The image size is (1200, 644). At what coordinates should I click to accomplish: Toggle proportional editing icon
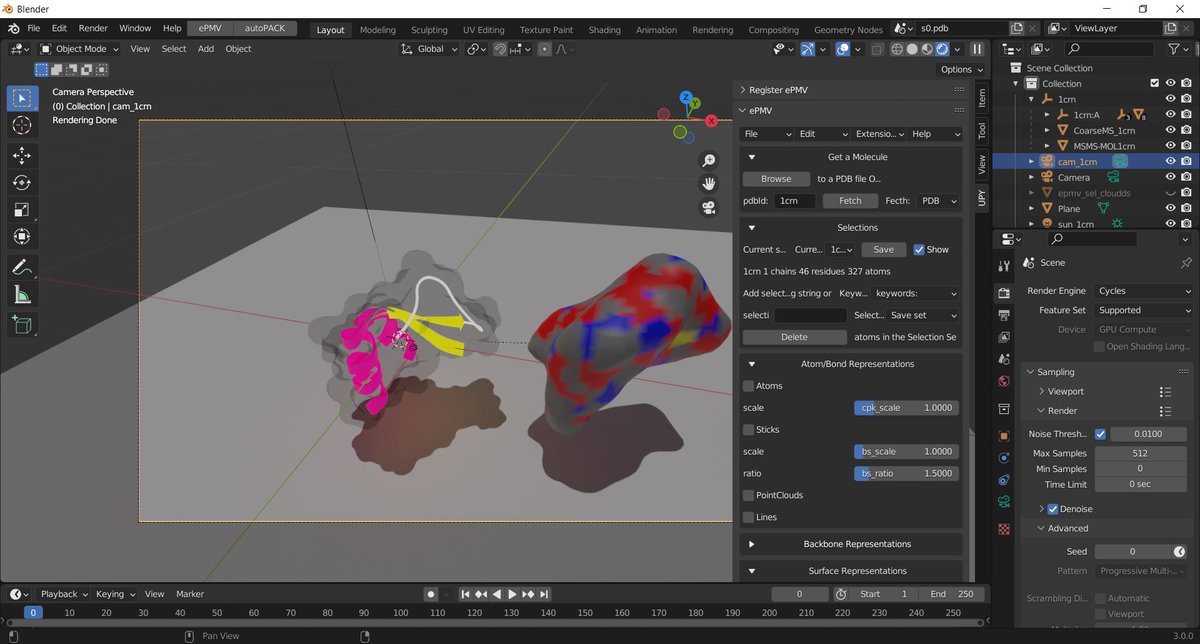[x=544, y=49]
